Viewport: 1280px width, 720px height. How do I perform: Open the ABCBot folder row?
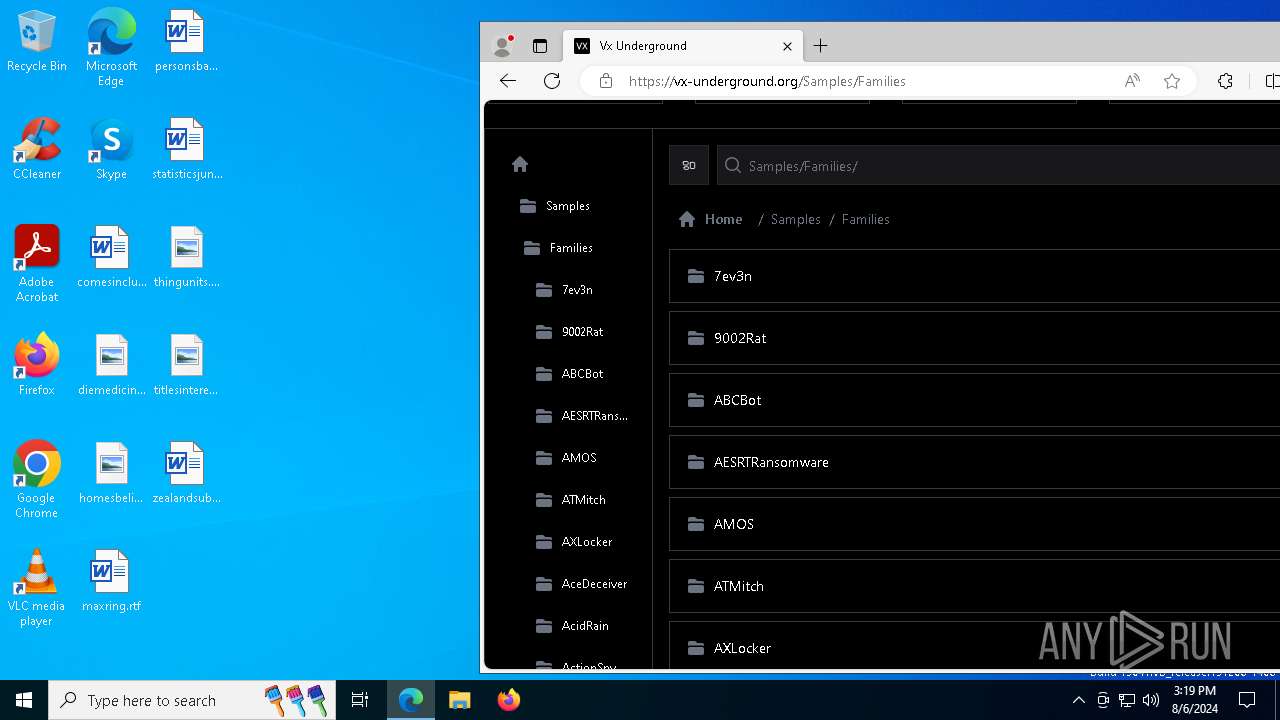coord(974,400)
